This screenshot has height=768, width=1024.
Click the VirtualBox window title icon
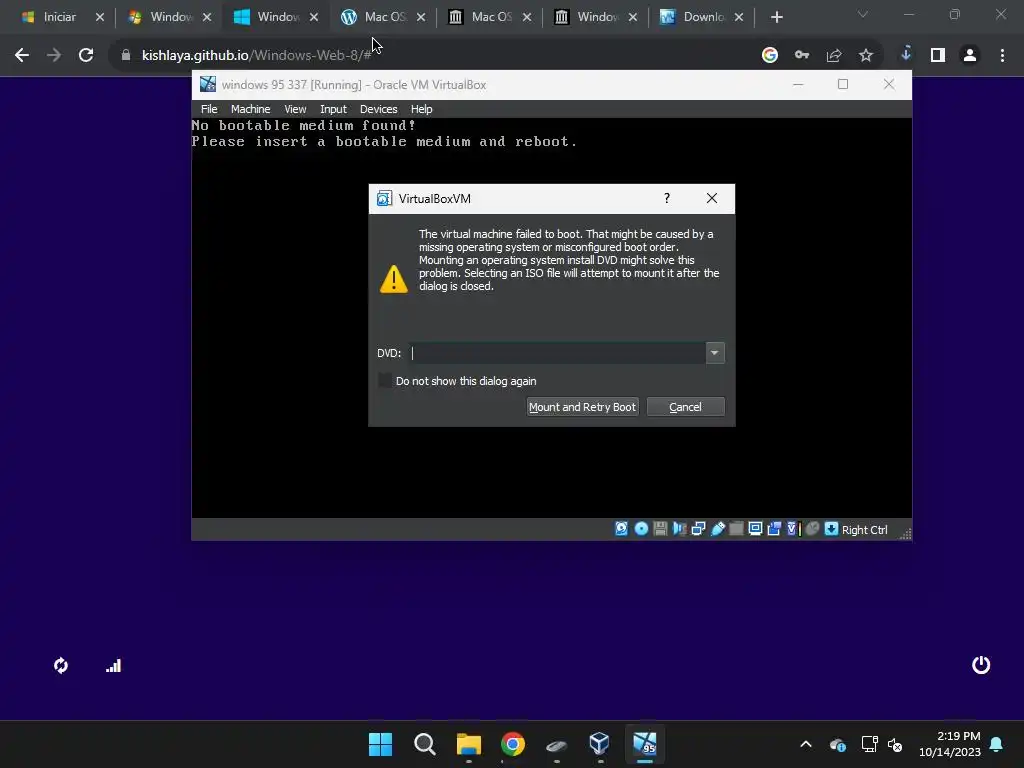(x=208, y=84)
